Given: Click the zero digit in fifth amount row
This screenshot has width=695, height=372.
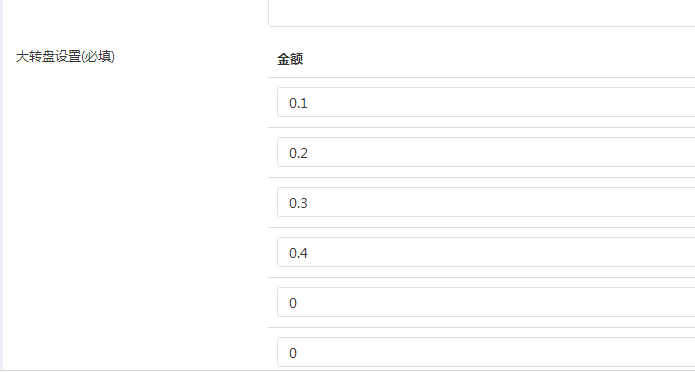Looking at the screenshot, I should coord(293,304).
